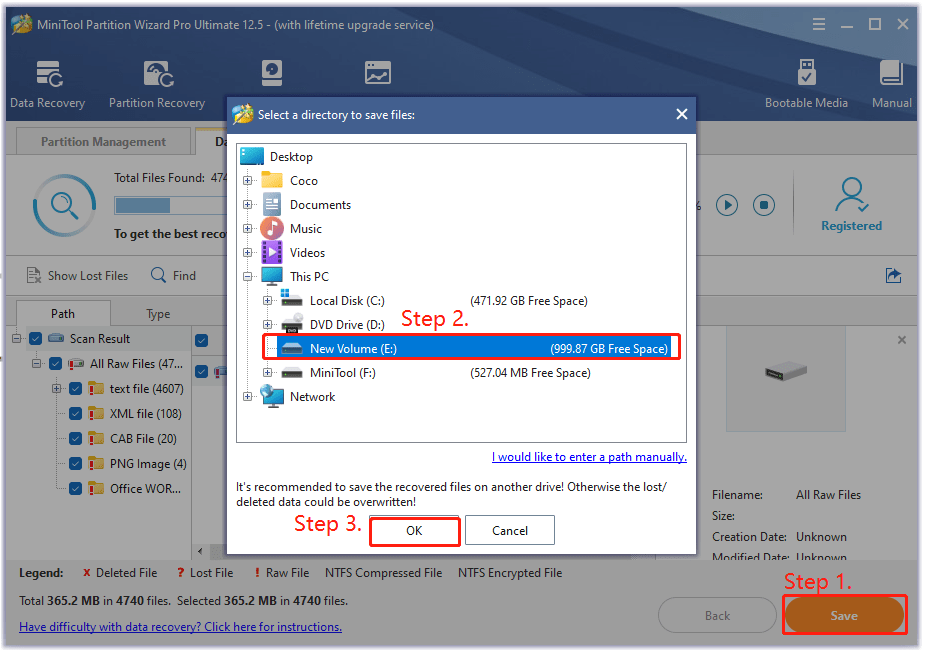Screen dimensions: 926x651
Task: Deselect the XML file category
Action: (74, 413)
